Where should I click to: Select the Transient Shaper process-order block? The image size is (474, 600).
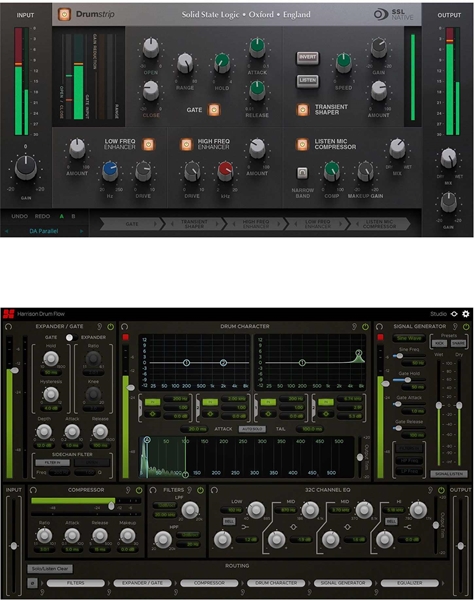coord(194,224)
